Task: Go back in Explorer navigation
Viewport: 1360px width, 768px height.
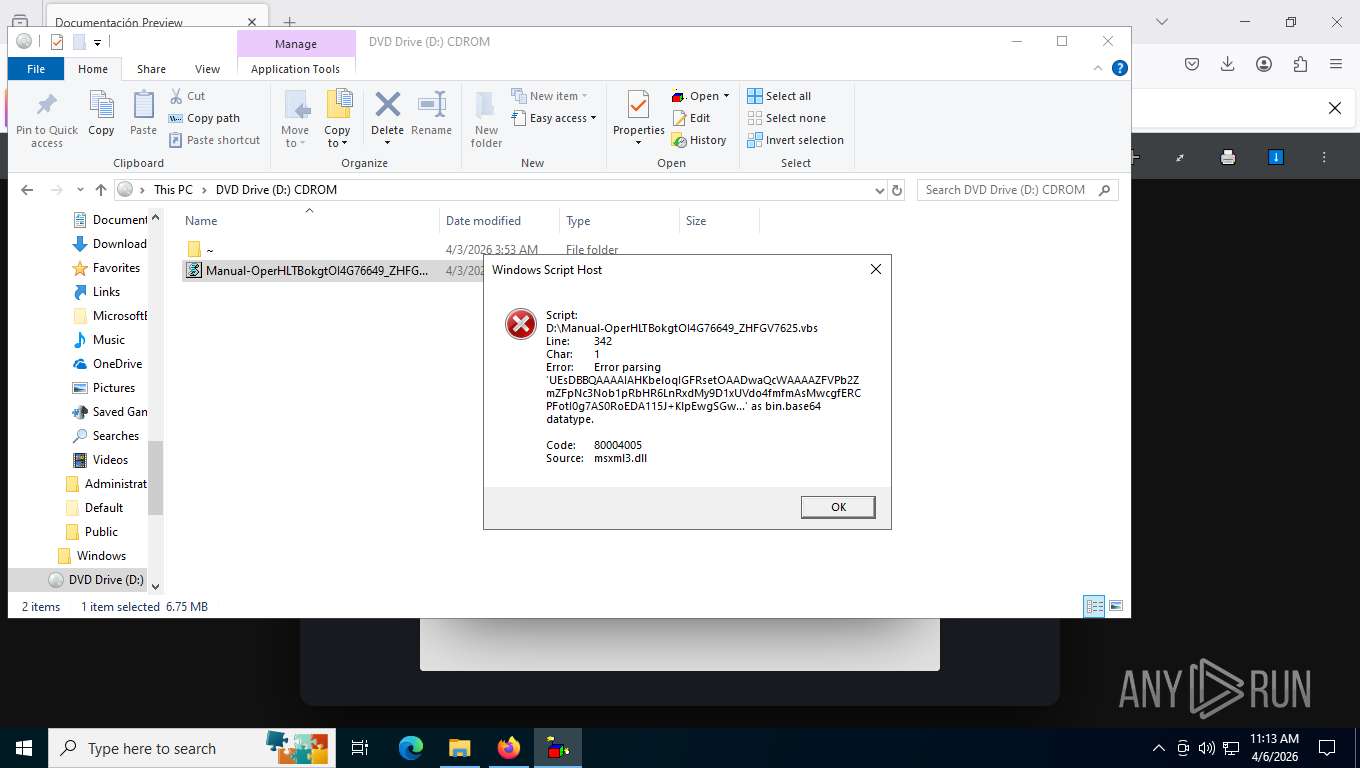Action: point(27,190)
